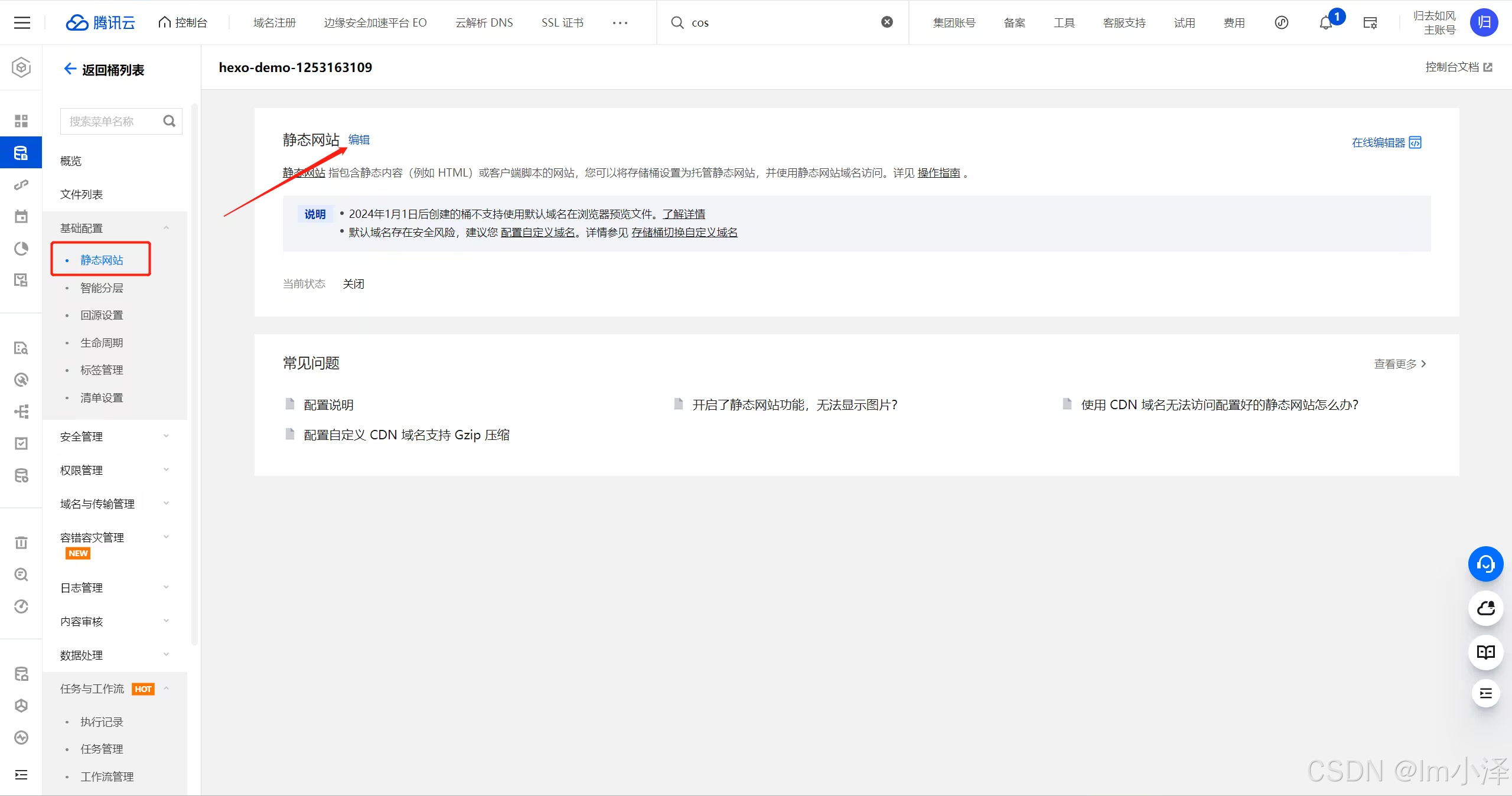1512x796 pixels.
Task: Open the floating documentation book button
Action: (x=1485, y=652)
